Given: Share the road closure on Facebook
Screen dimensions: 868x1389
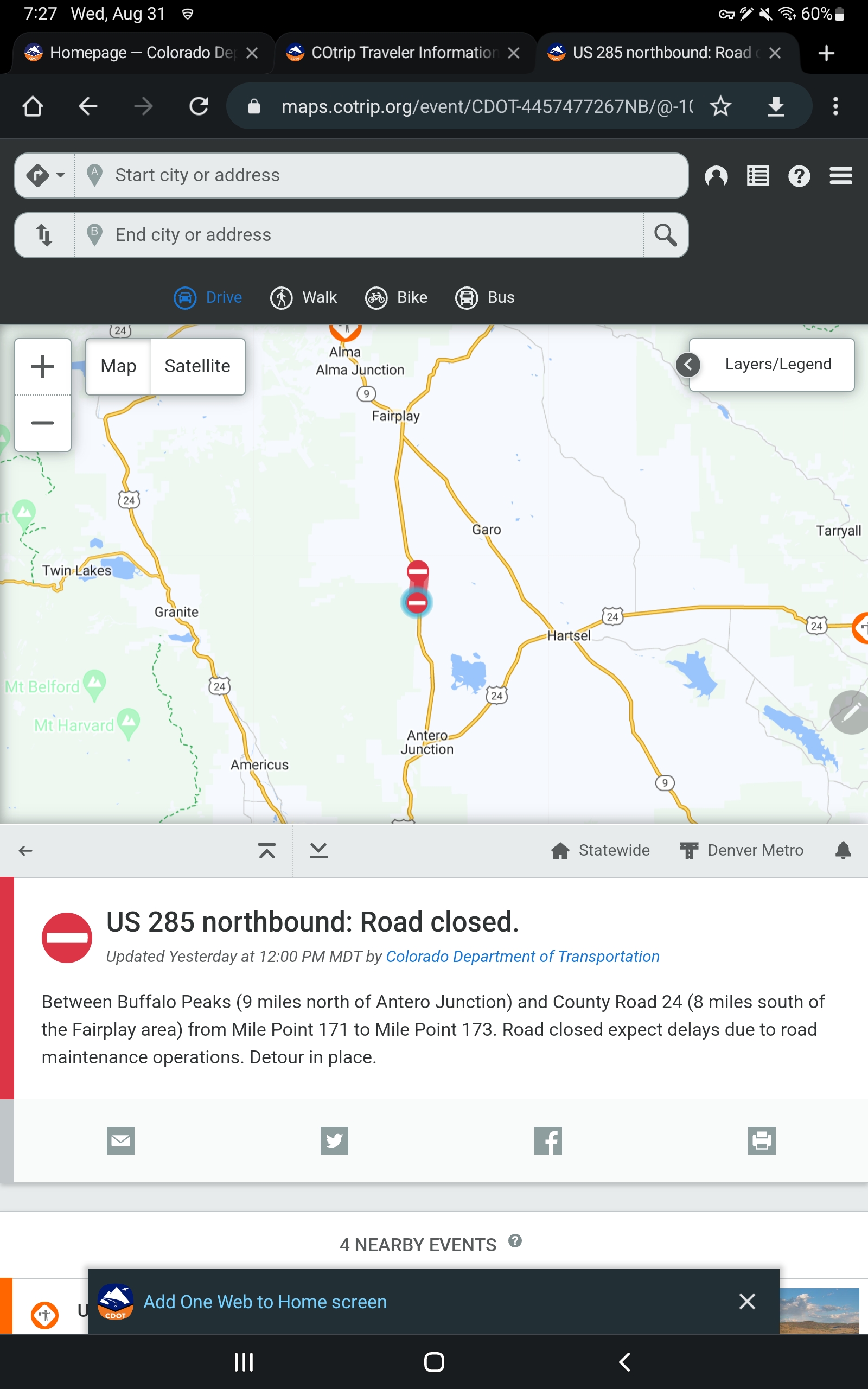Looking at the screenshot, I should (x=548, y=1140).
